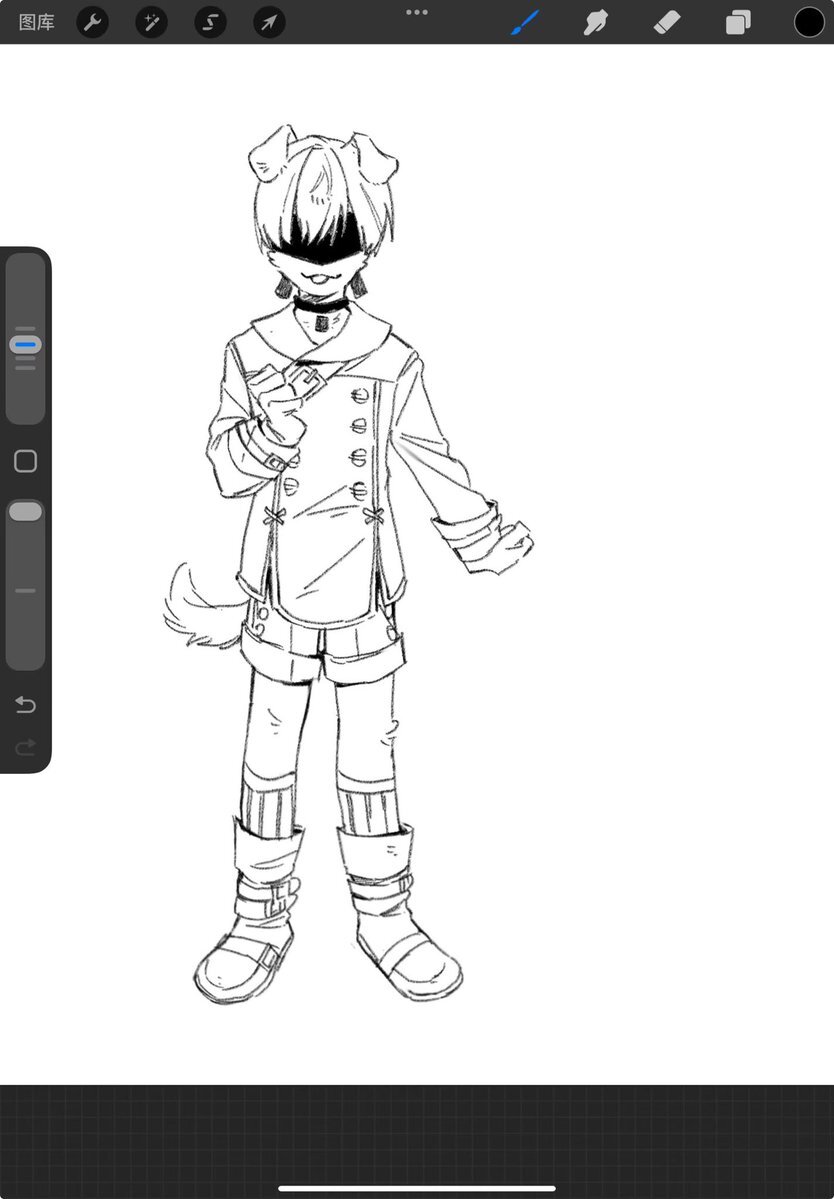Viewport: 834px width, 1199px height.
Task: Open the Gallery (图库)
Action: point(37,22)
